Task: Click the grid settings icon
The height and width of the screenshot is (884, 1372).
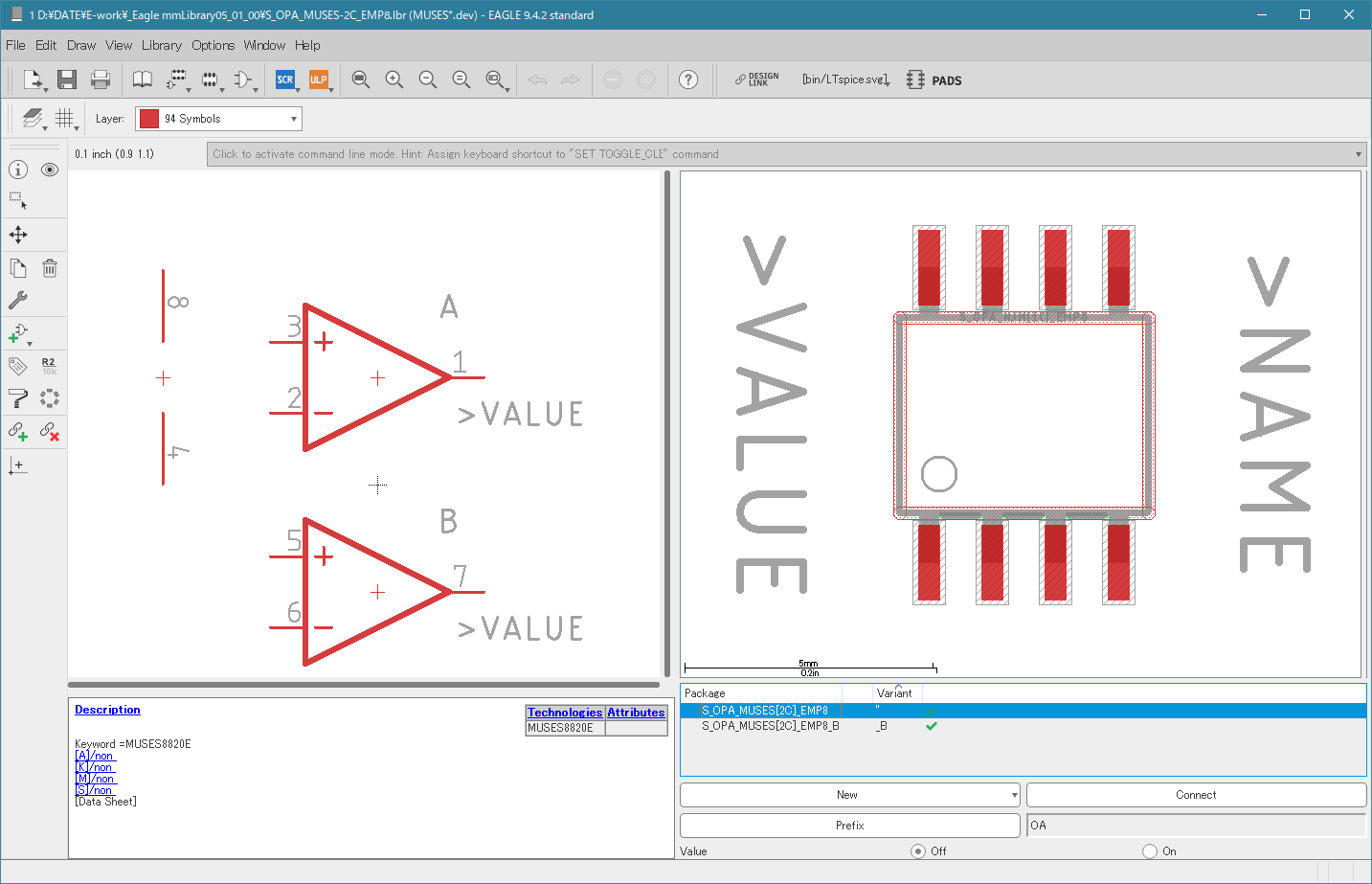Action: (65, 119)
